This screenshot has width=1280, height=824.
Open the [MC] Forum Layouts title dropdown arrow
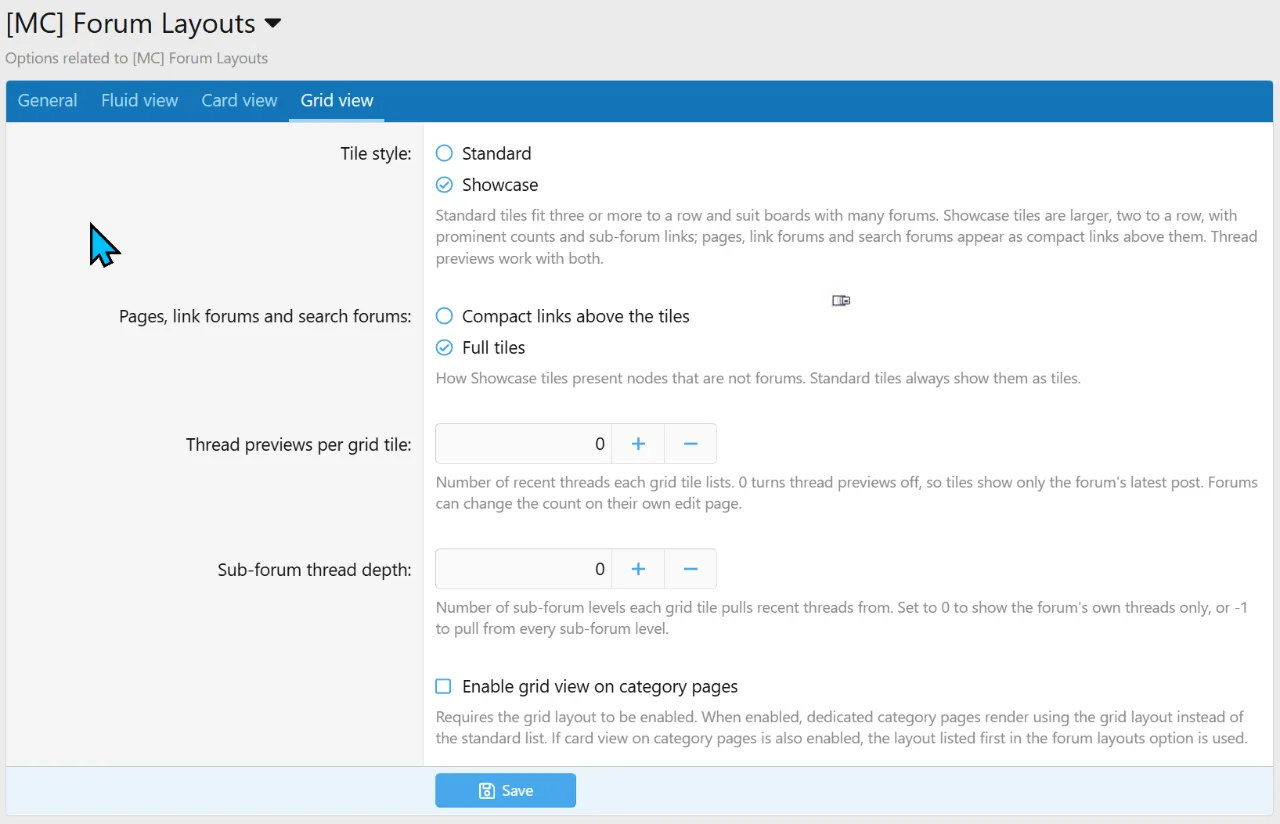(x=272, y=23)
